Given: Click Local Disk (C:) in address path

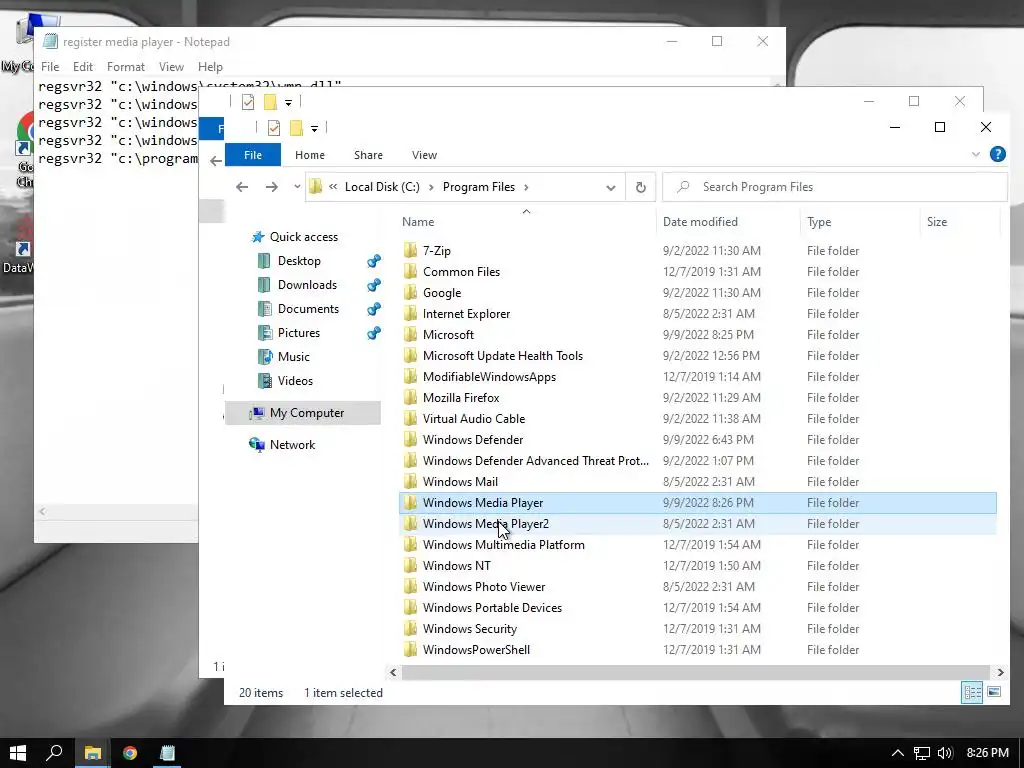Looking at the screenshot, I should coord(382,187).
